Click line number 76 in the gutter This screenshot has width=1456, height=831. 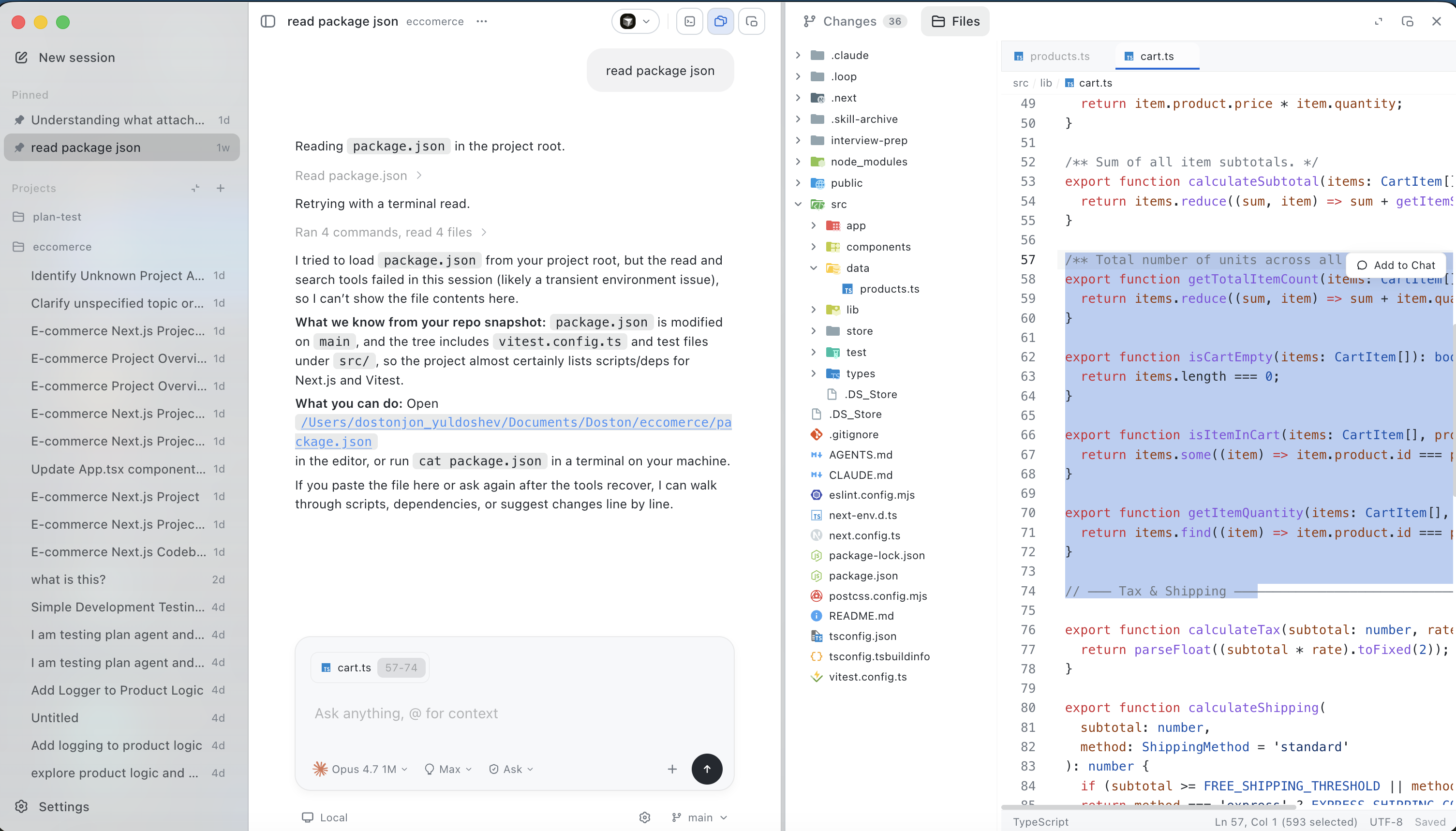click(x=1028, y=629)
